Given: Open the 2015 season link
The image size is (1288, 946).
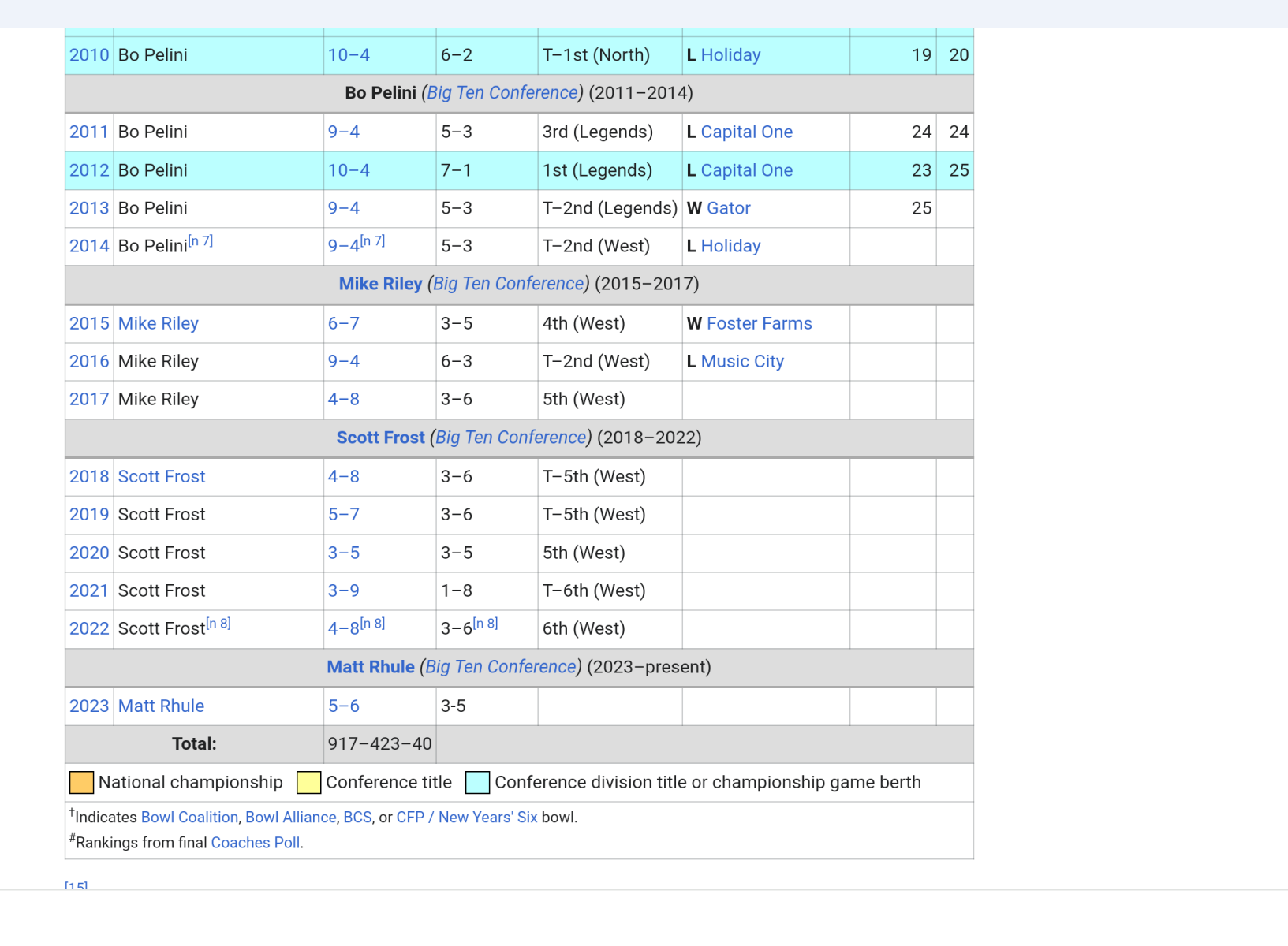Looking at the screenshot, I should tap(89, 323).
